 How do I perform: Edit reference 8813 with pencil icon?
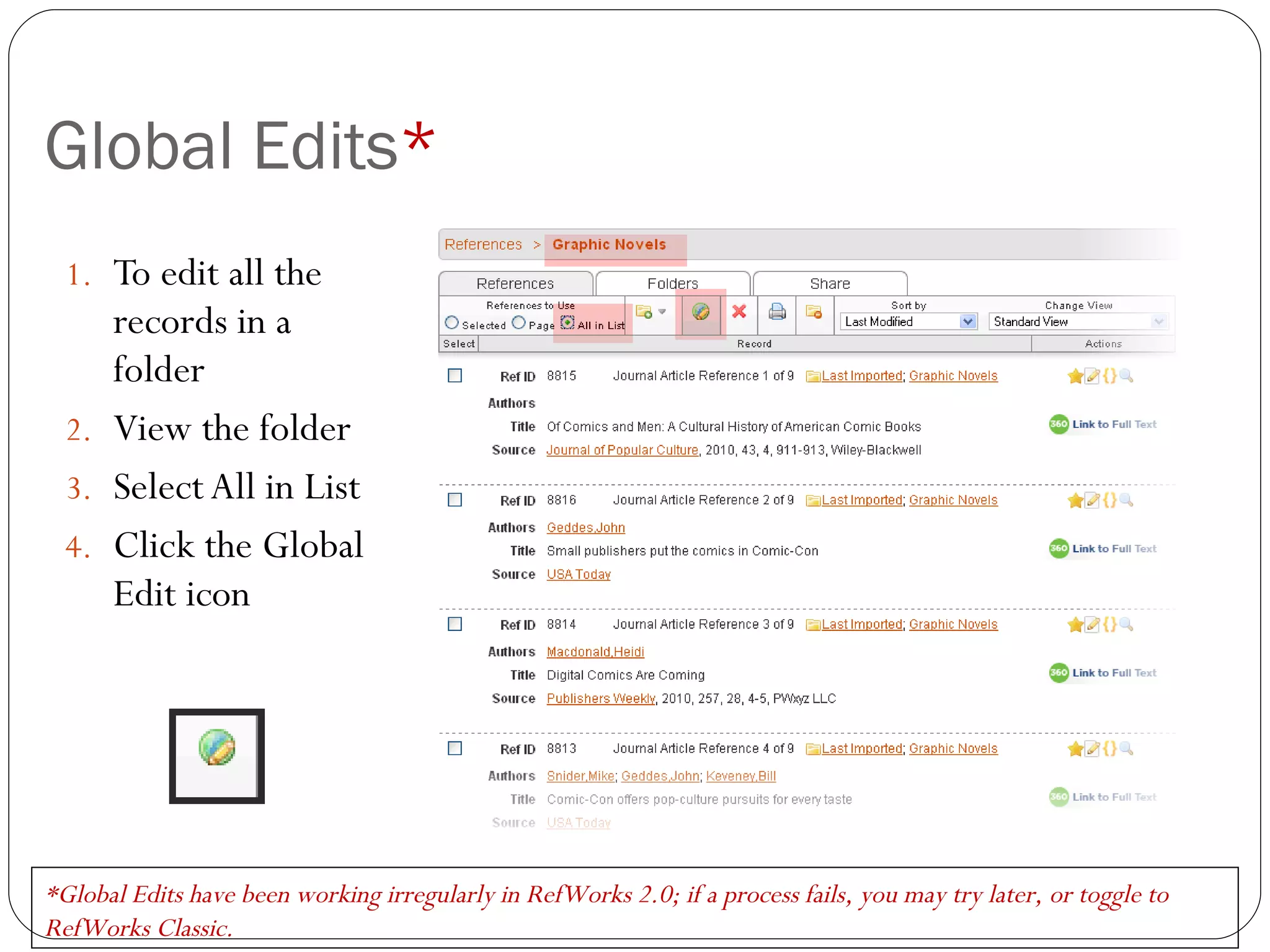(x=1093, y=749)
